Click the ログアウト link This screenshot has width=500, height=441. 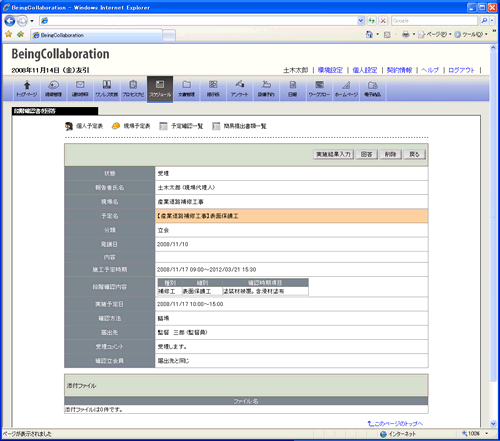(461, 70)
